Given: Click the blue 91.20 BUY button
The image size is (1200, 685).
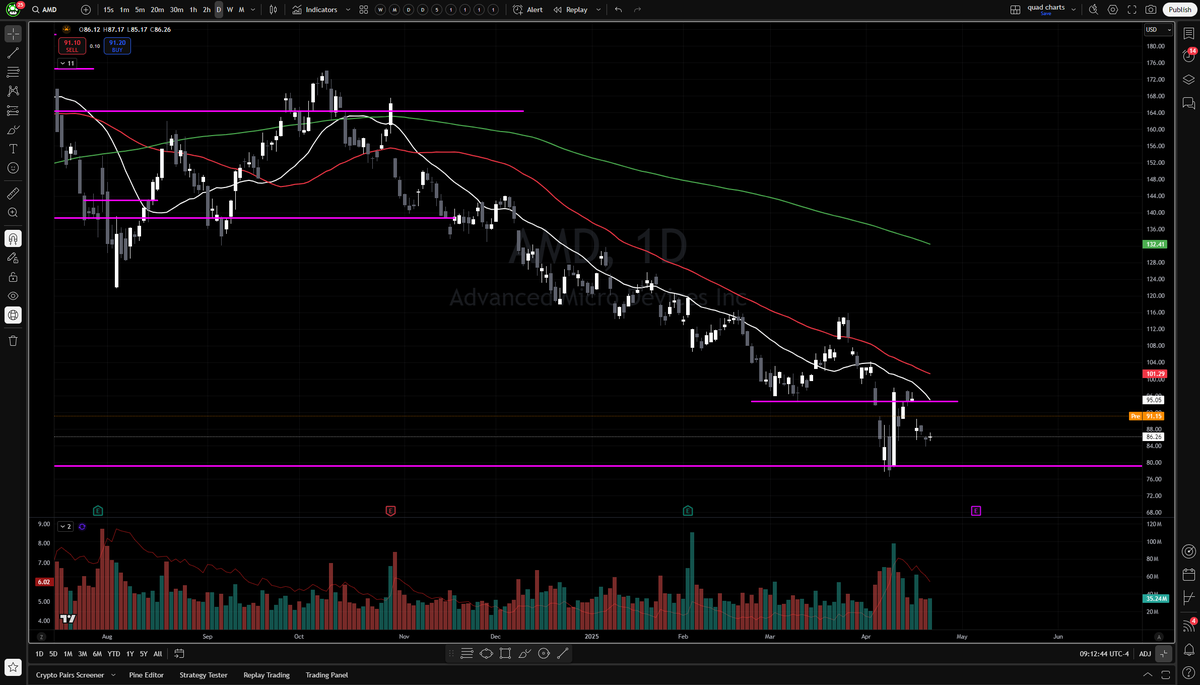Looking at the screenshot, I should click(117, 45).
